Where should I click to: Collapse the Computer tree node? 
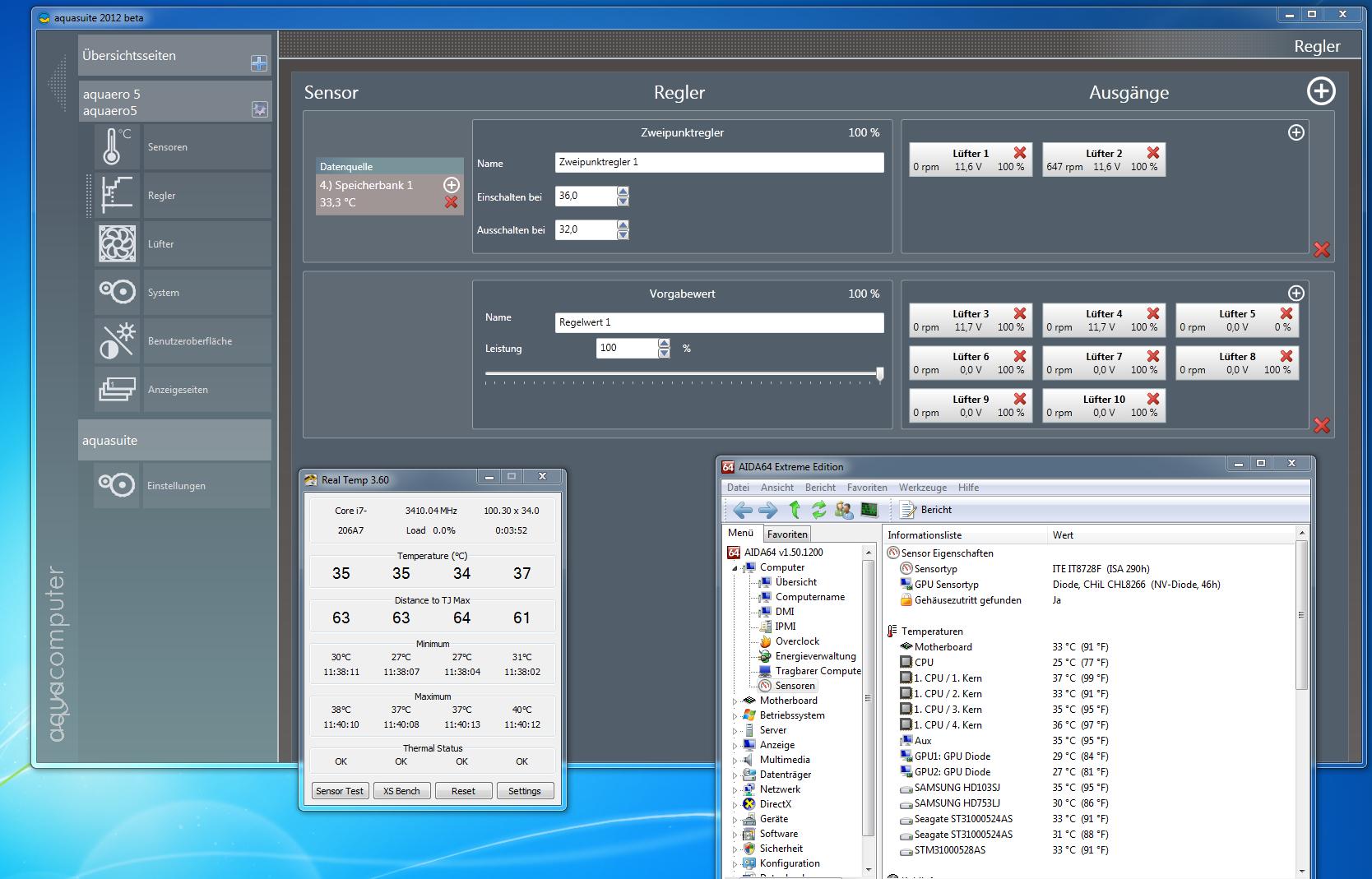[x=735, y=567]
